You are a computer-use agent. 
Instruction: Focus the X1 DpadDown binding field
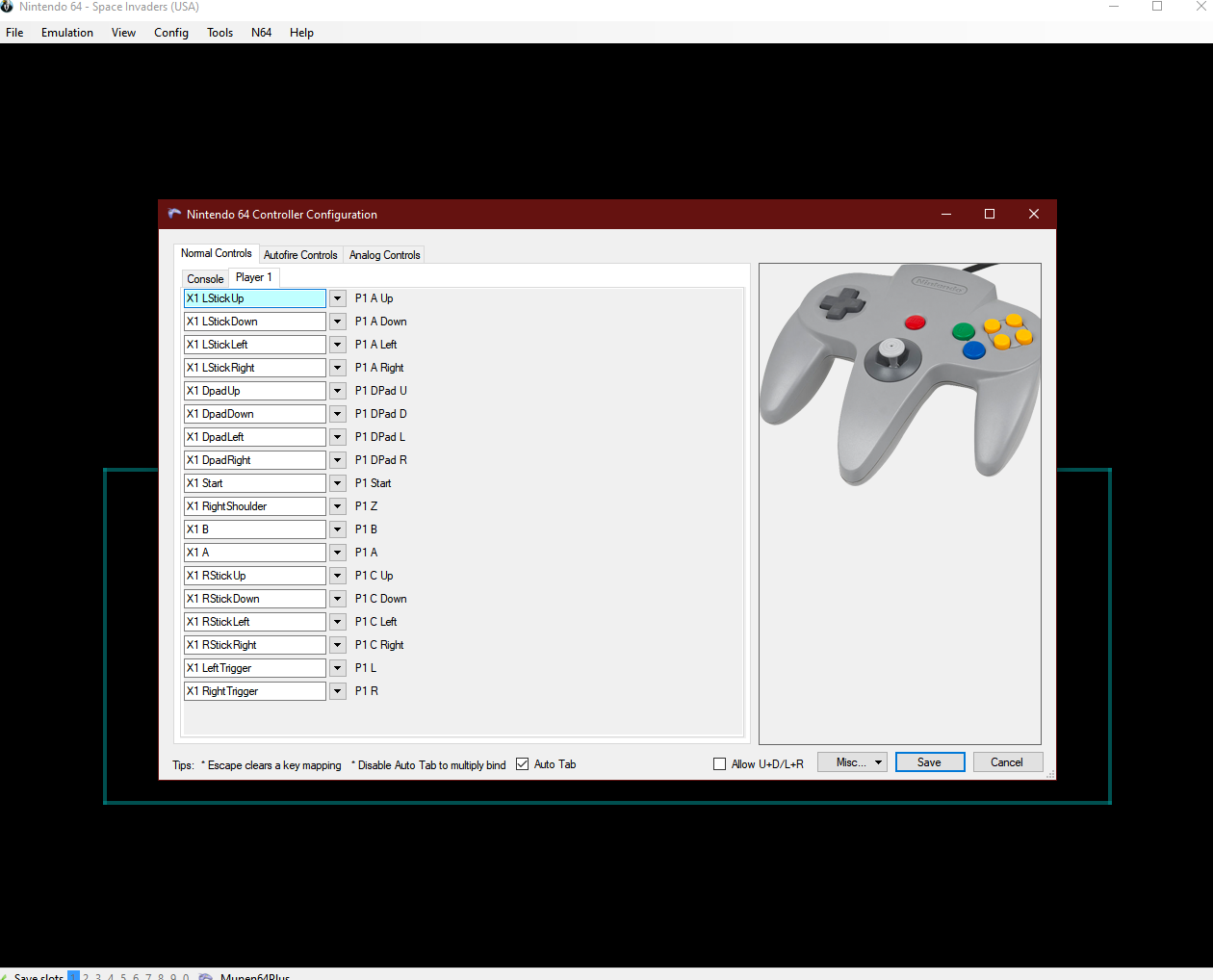255,414
